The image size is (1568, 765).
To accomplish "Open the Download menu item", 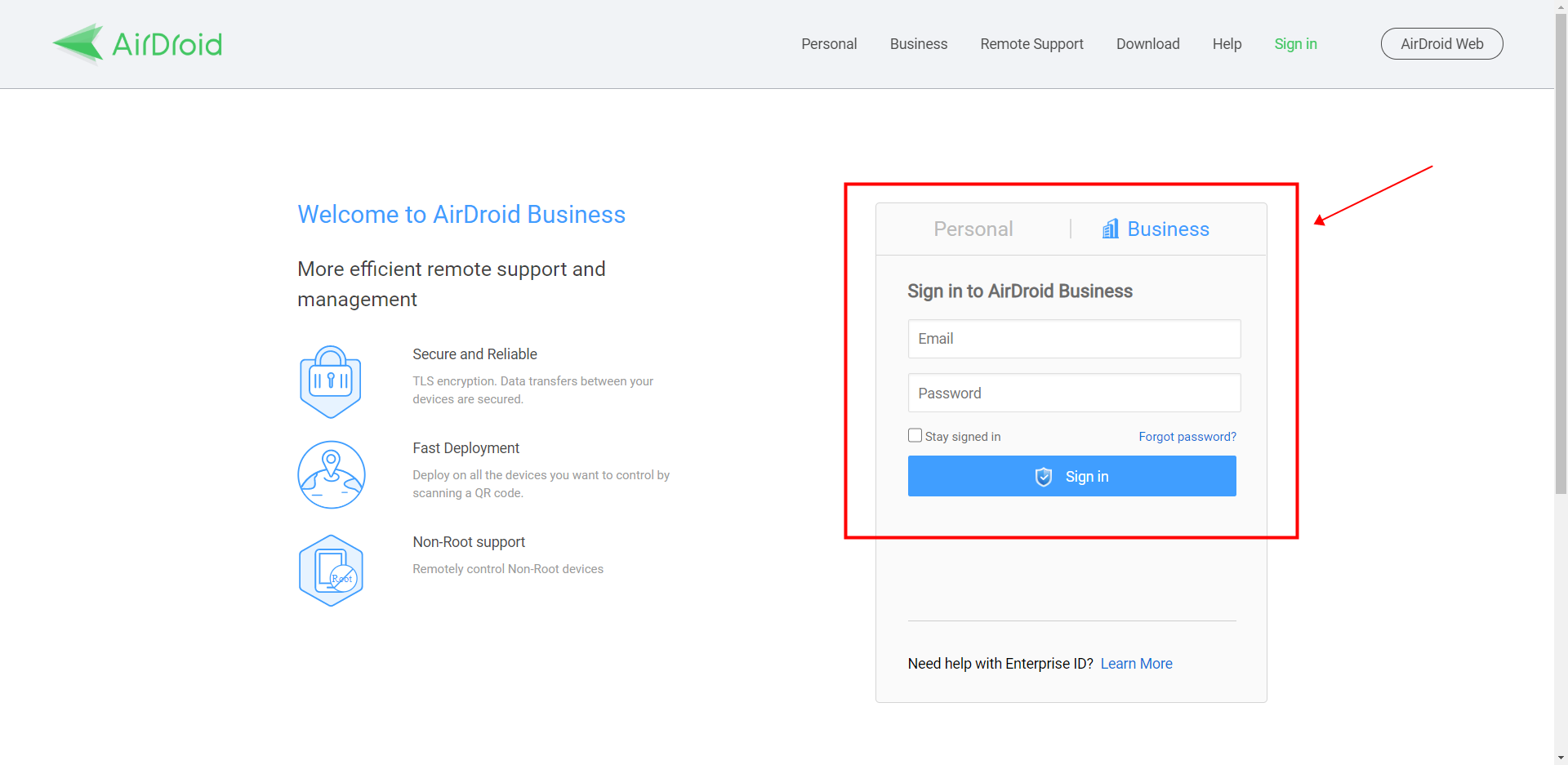I will click(1147, 44).
